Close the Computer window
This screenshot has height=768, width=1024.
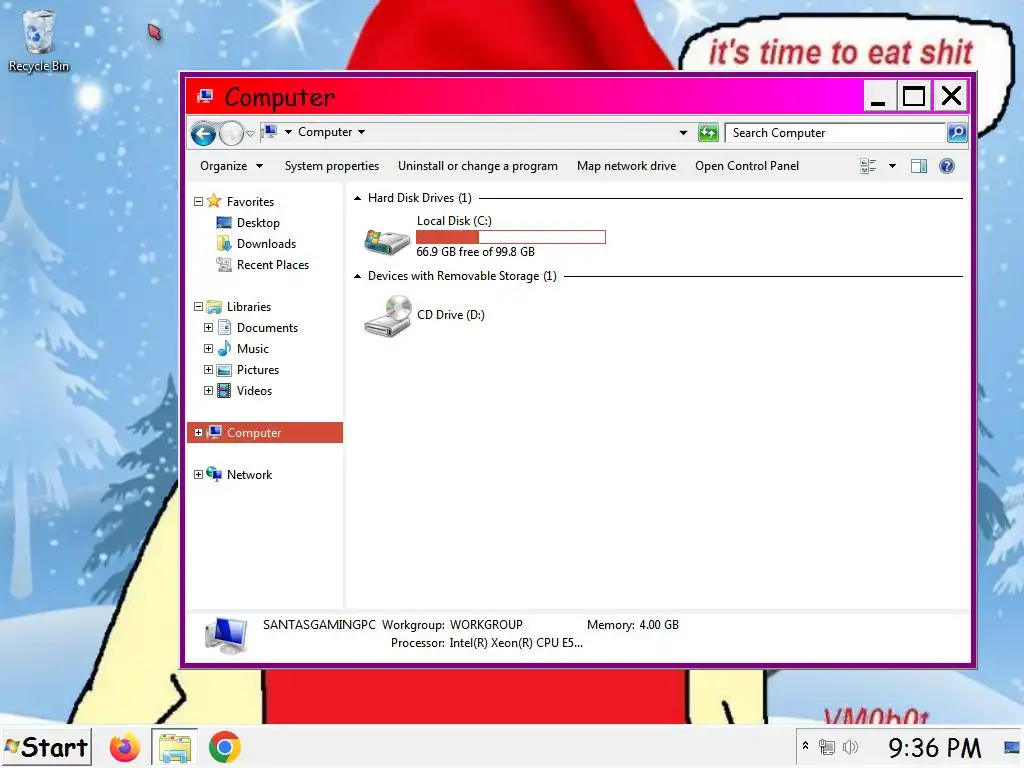(x=951, y=96)
